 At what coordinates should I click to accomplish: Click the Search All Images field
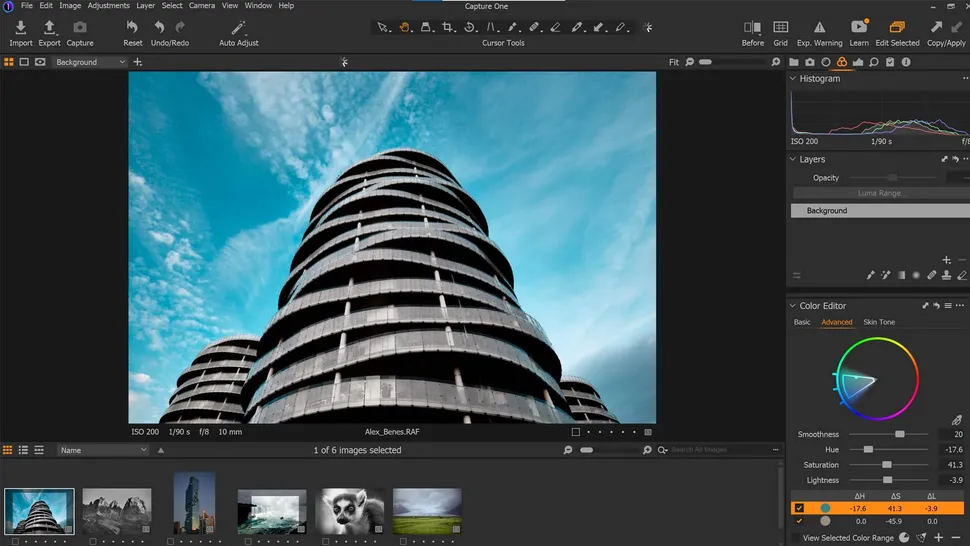click(x=718, y=450)
